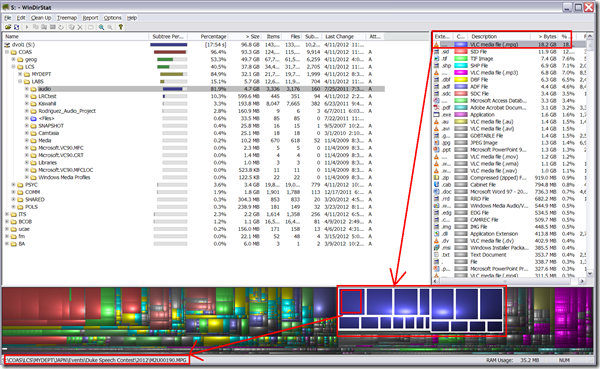Click the .zip compressed file icon
Image resolution: width=600 pixels, height=369 pixels.
[x=437, y=178]
